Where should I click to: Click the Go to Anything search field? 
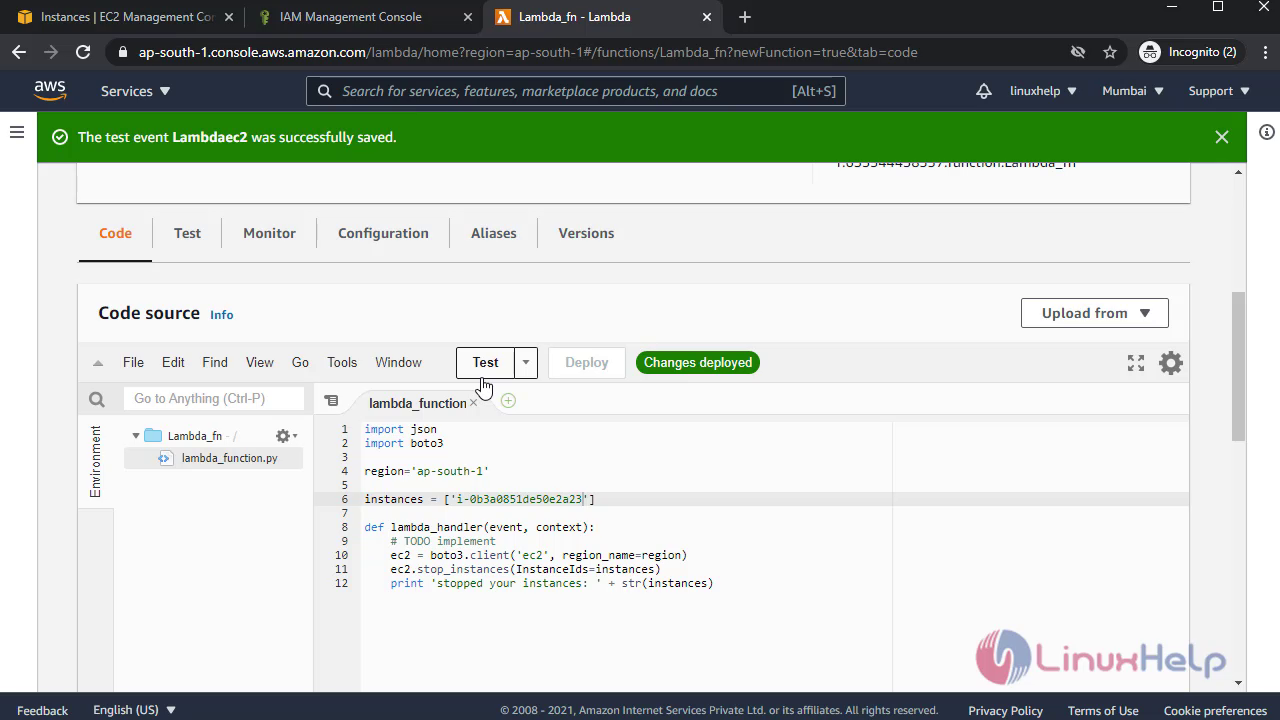[214, 399]
